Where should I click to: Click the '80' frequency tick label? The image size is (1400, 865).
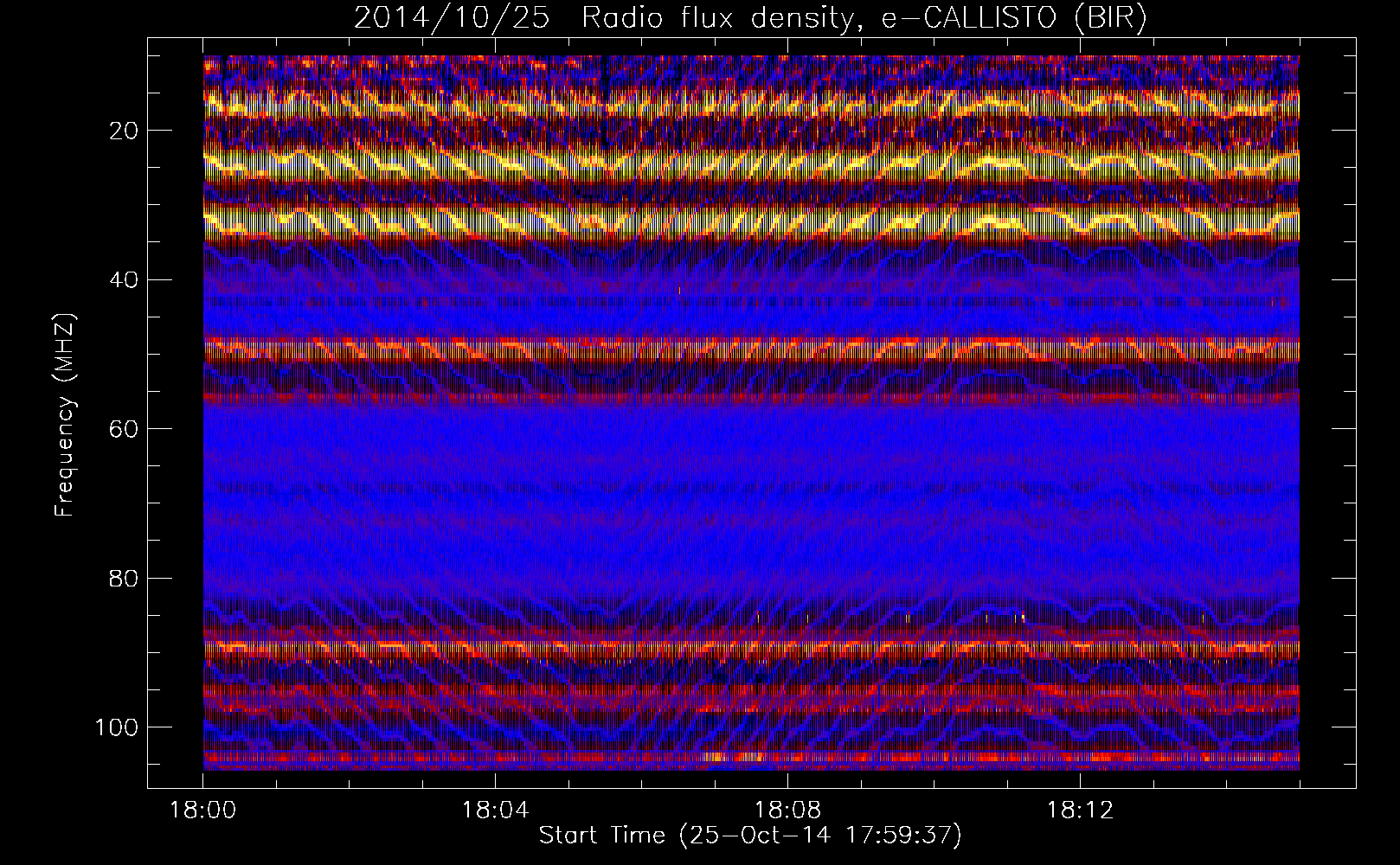(125, 578)
